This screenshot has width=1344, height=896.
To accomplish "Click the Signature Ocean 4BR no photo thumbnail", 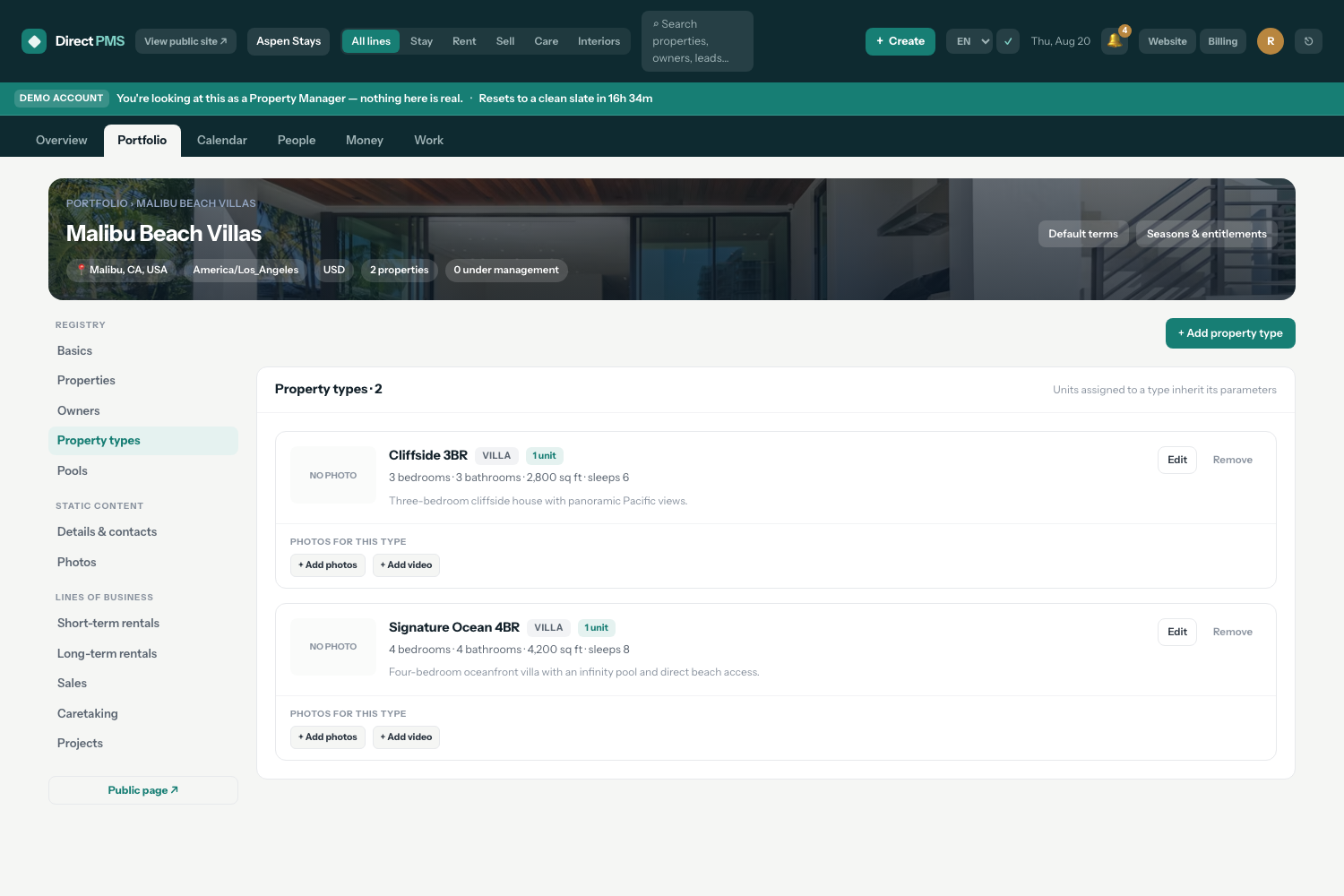I will [x=333, y=647].
